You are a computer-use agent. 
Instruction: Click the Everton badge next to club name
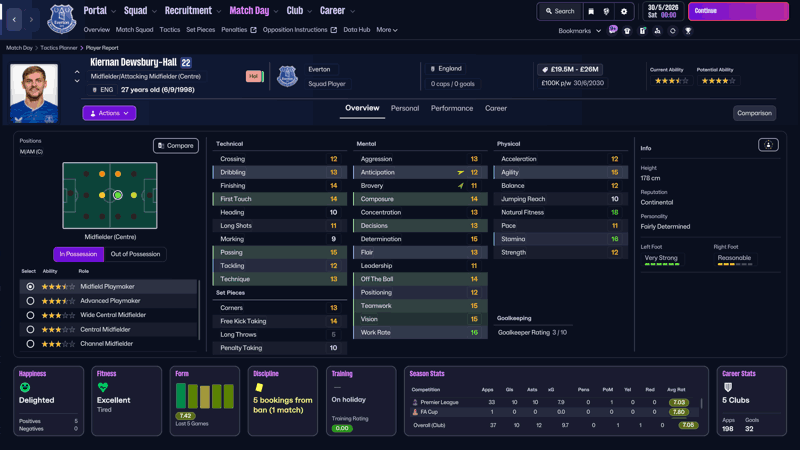(287, 77)
